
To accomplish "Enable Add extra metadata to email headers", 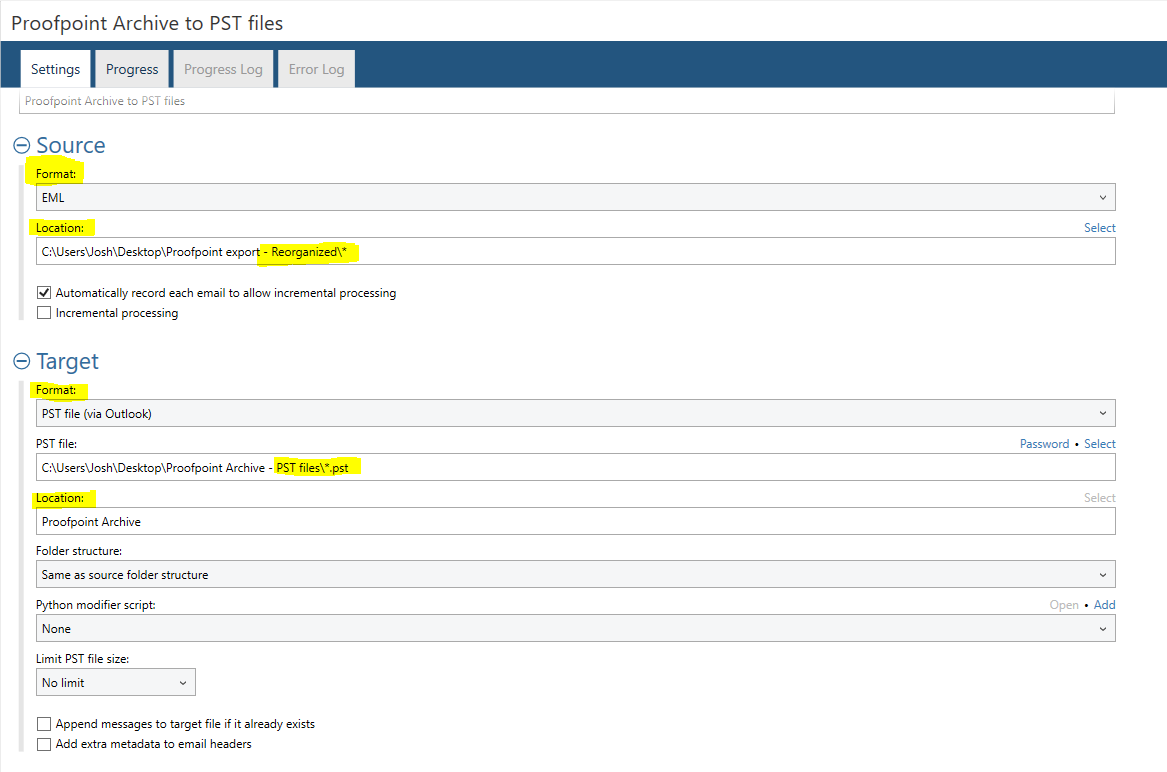I will [x=44, y=744].
